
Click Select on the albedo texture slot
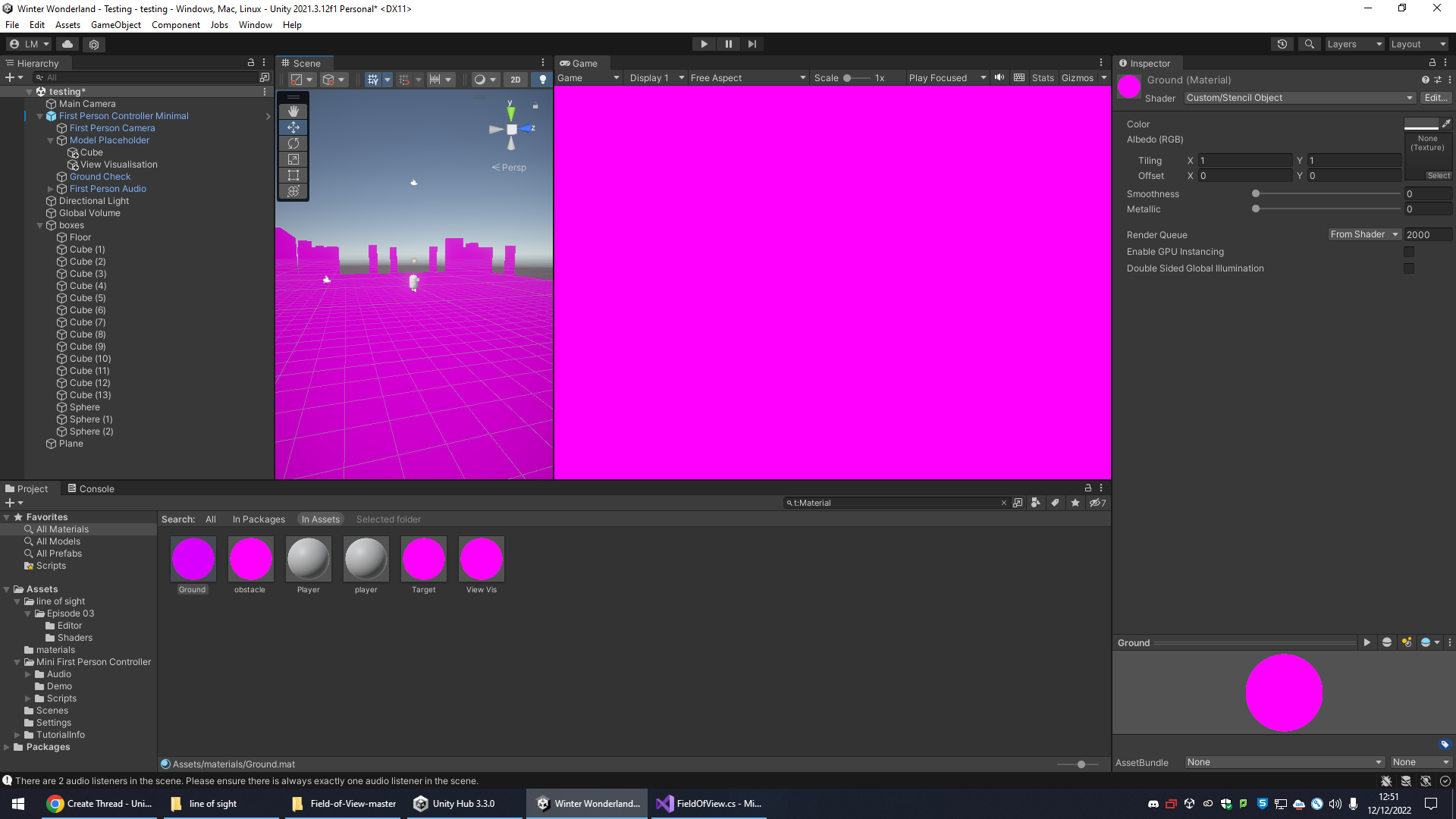(1439, 174)
